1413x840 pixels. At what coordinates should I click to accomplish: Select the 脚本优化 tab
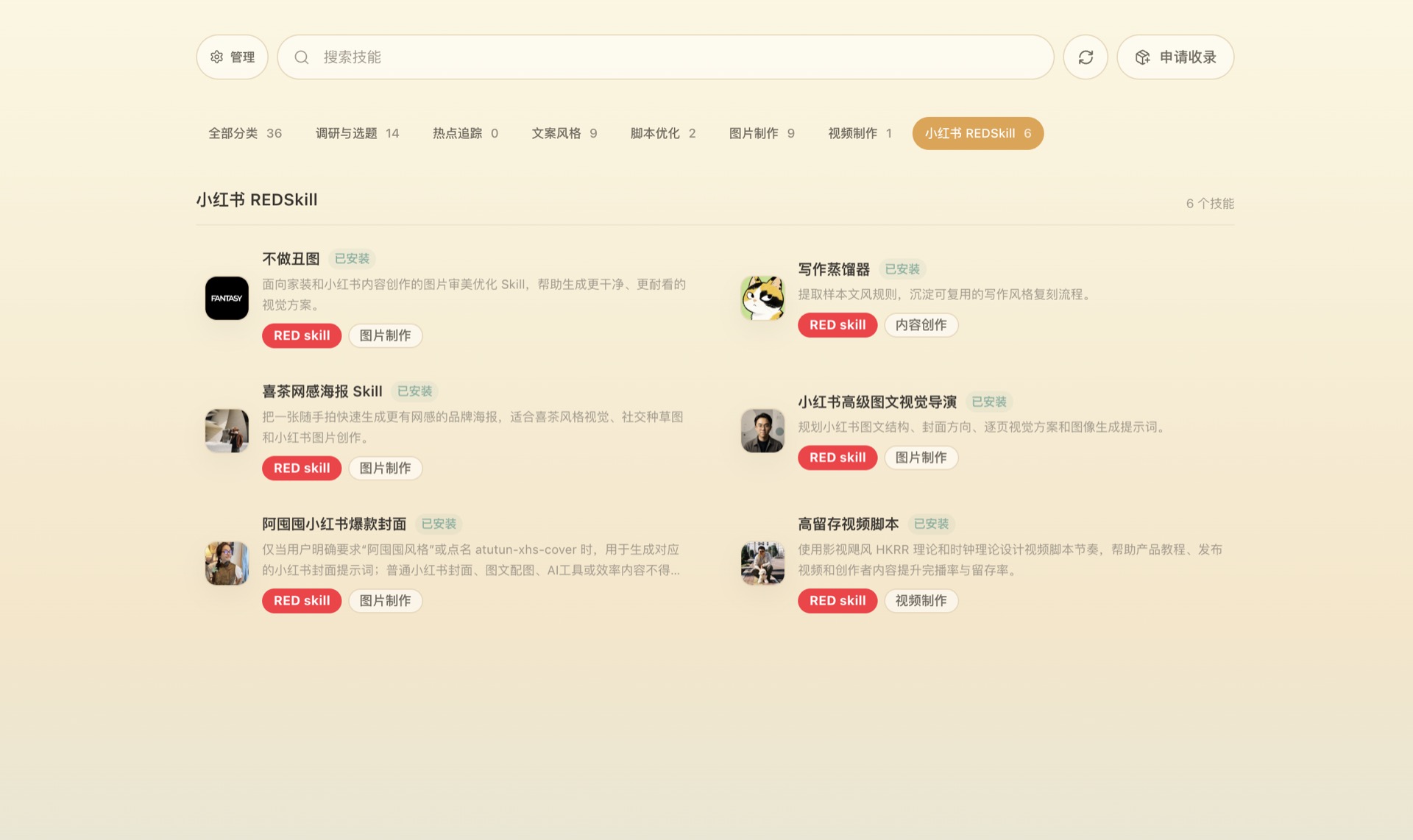[x=663, y=133]
